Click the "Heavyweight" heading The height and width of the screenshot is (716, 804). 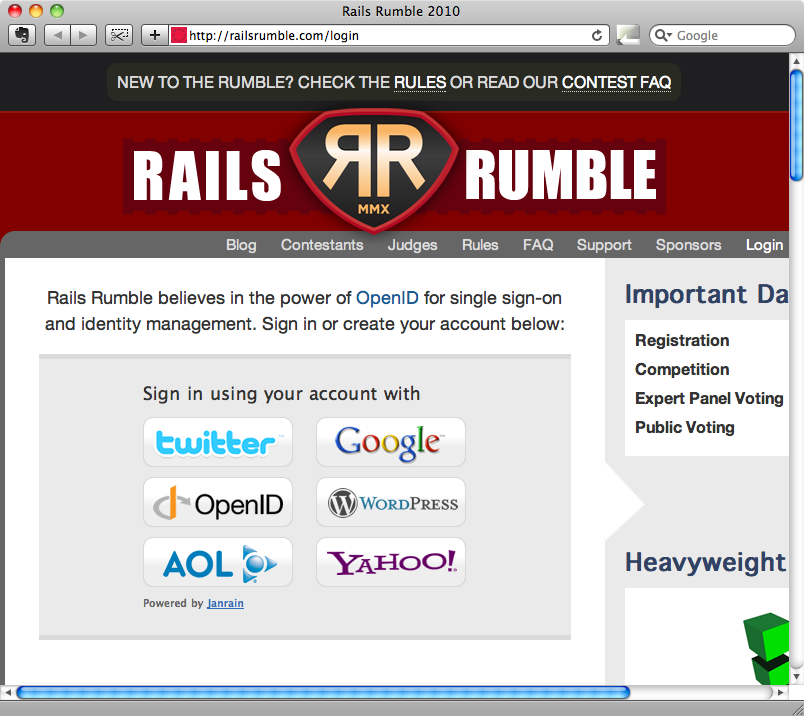point(706,563)
